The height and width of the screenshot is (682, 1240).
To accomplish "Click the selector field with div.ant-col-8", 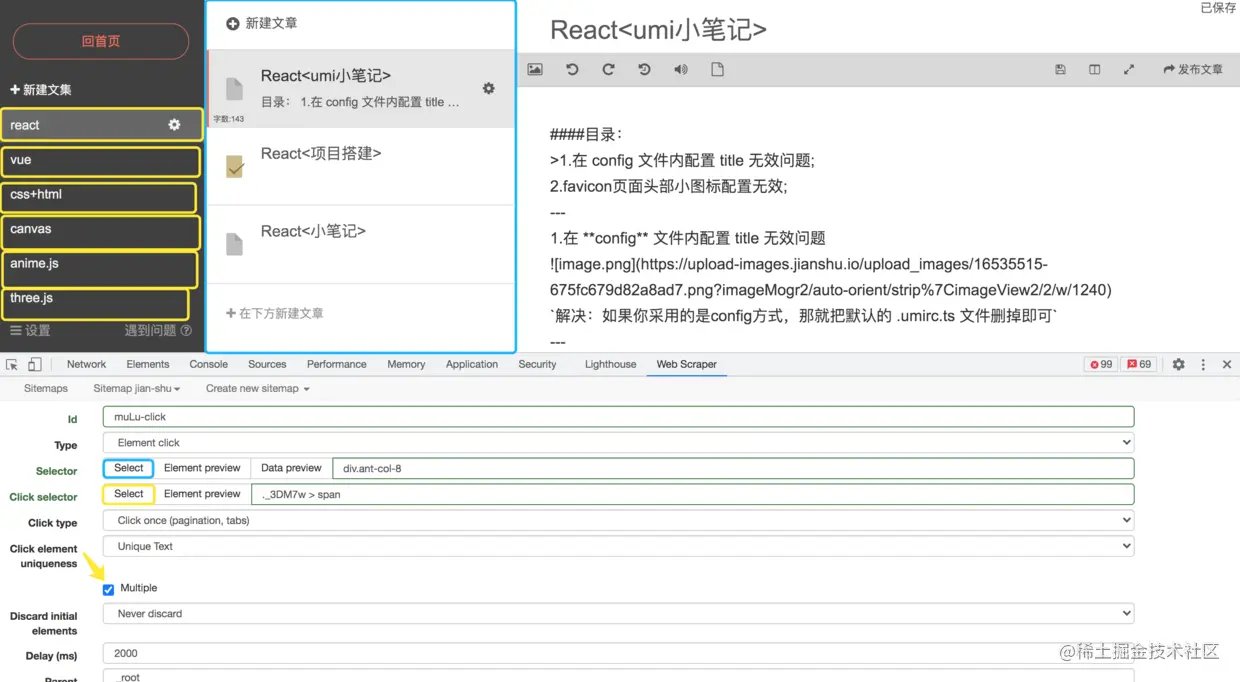I will (733, 468).
